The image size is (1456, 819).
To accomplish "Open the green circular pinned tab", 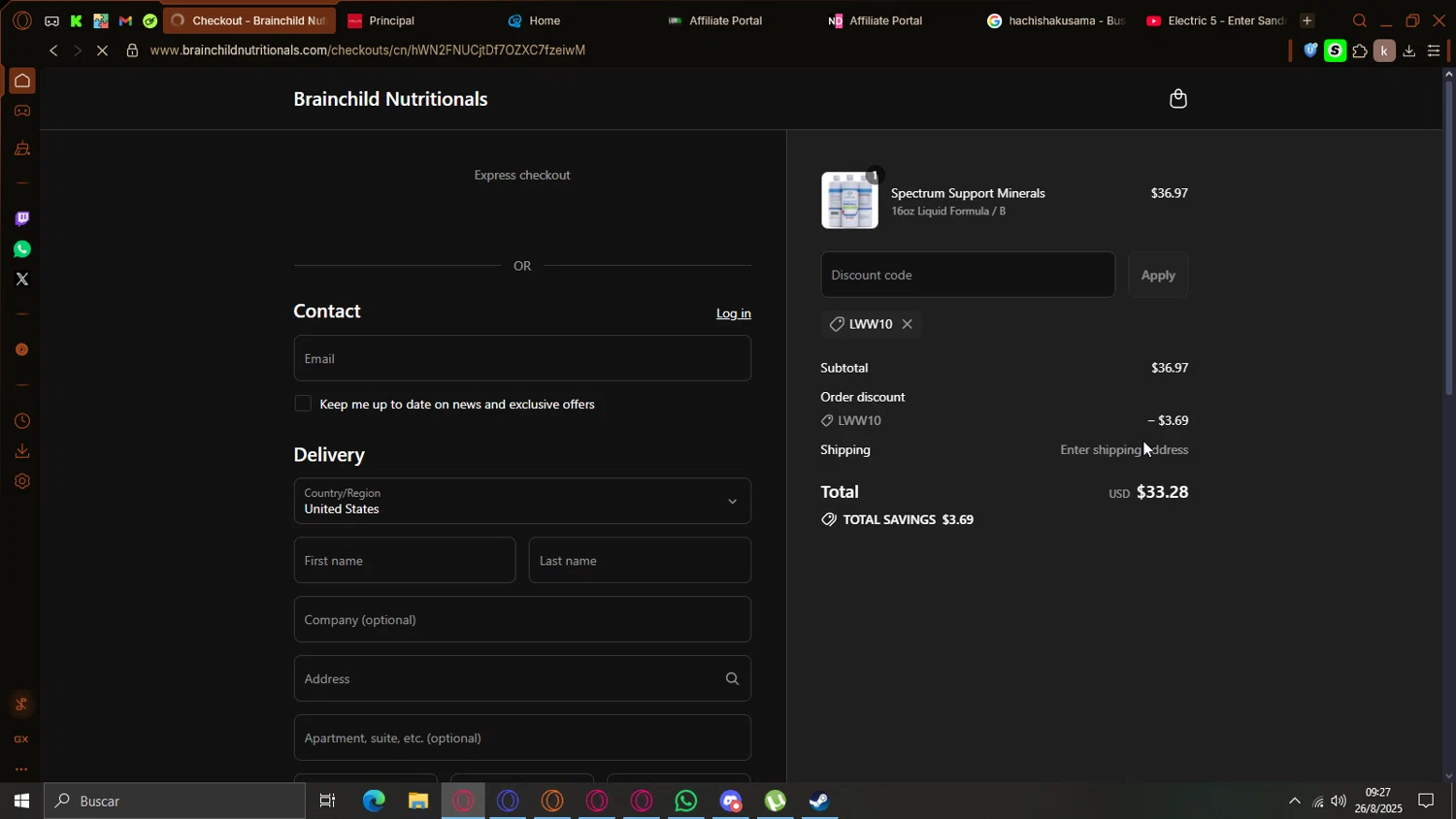I will point(149,20).
